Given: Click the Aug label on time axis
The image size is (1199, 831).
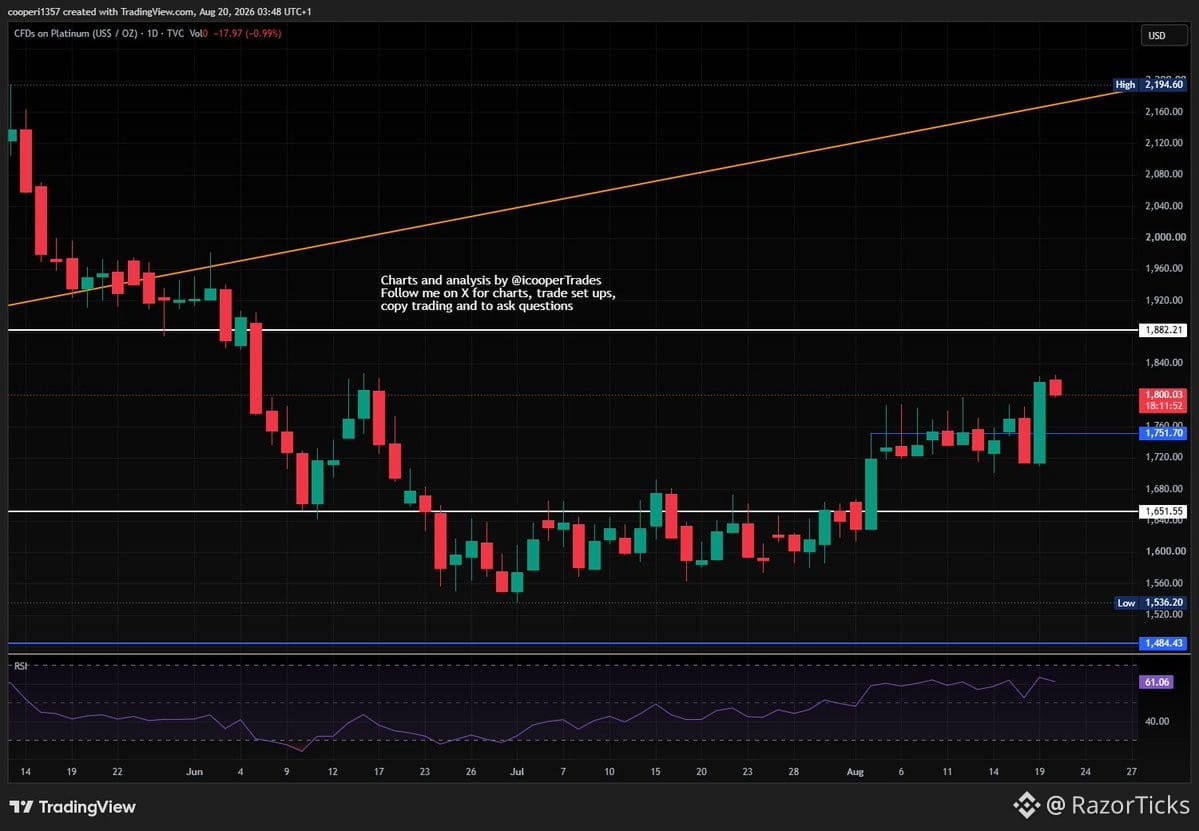Looking at the screenshot, I should [855, 772].
